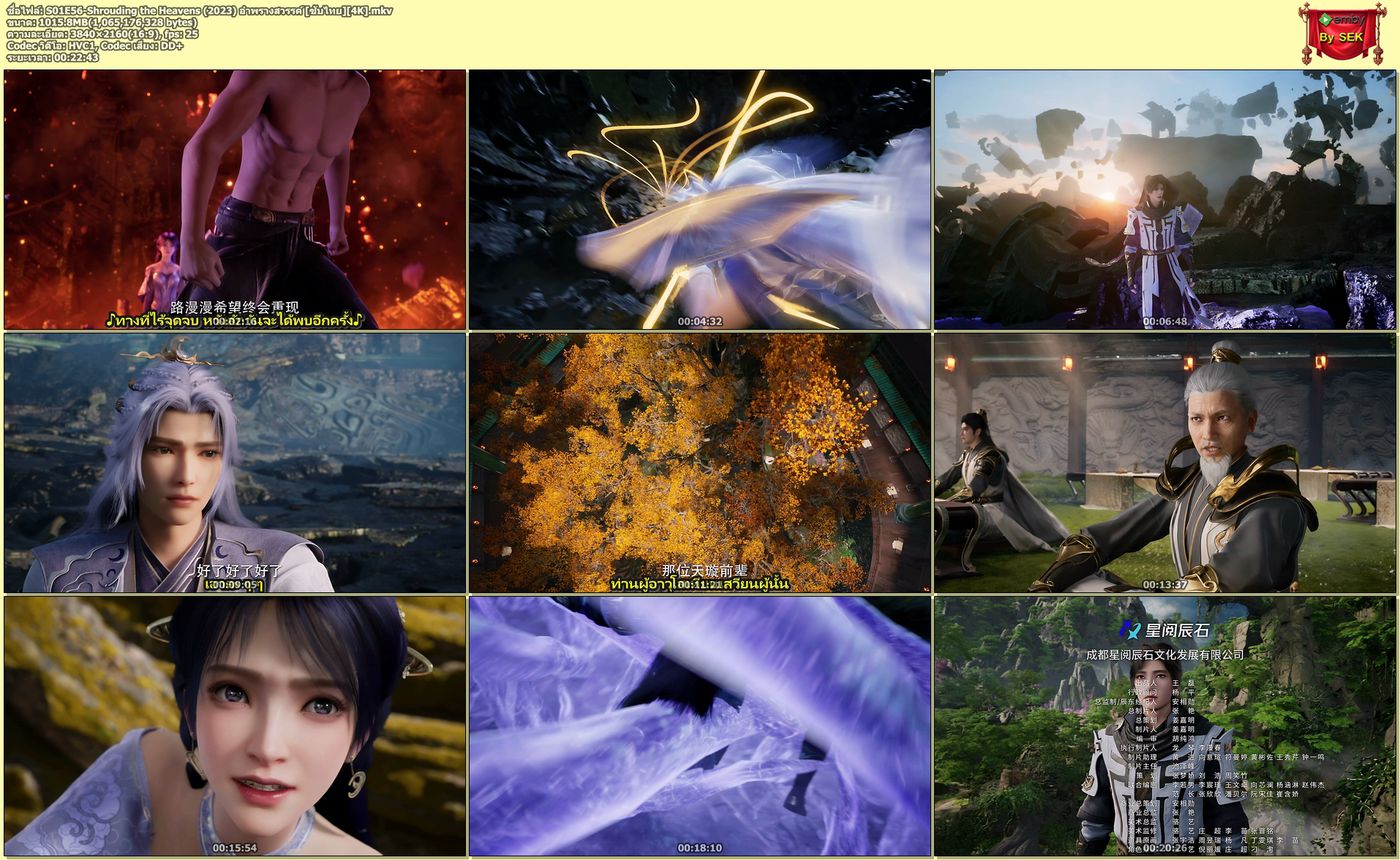
Task: Click the 星阅辰石 studio logo in the credits
Action: click(1164, 630)
